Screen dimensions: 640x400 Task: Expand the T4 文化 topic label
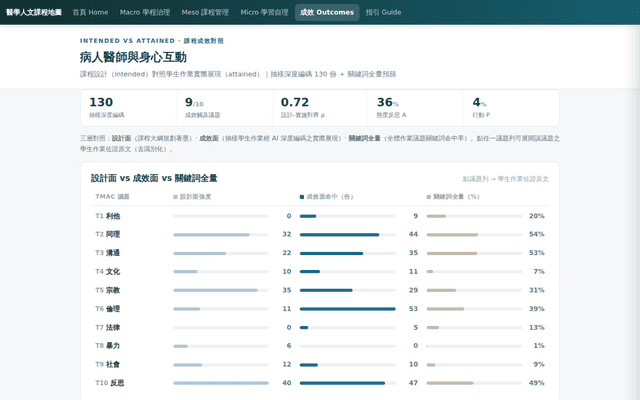click(108, 271)
